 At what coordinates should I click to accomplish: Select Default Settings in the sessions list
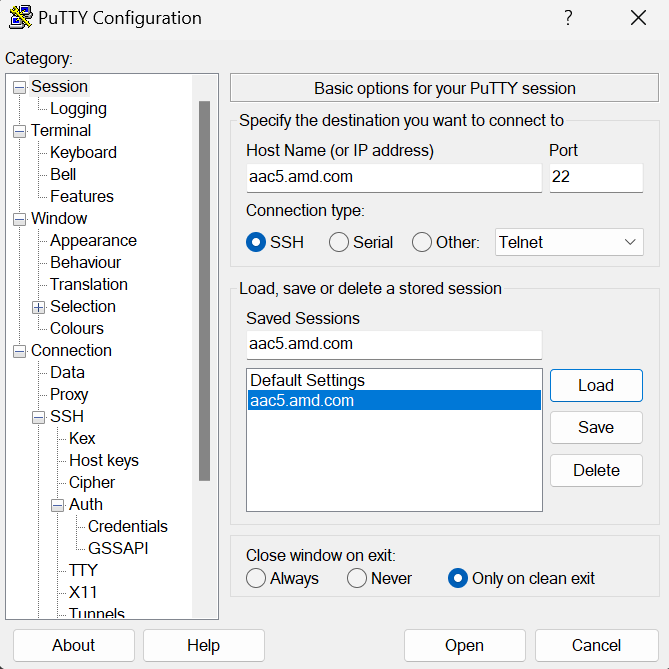point(394,380)
